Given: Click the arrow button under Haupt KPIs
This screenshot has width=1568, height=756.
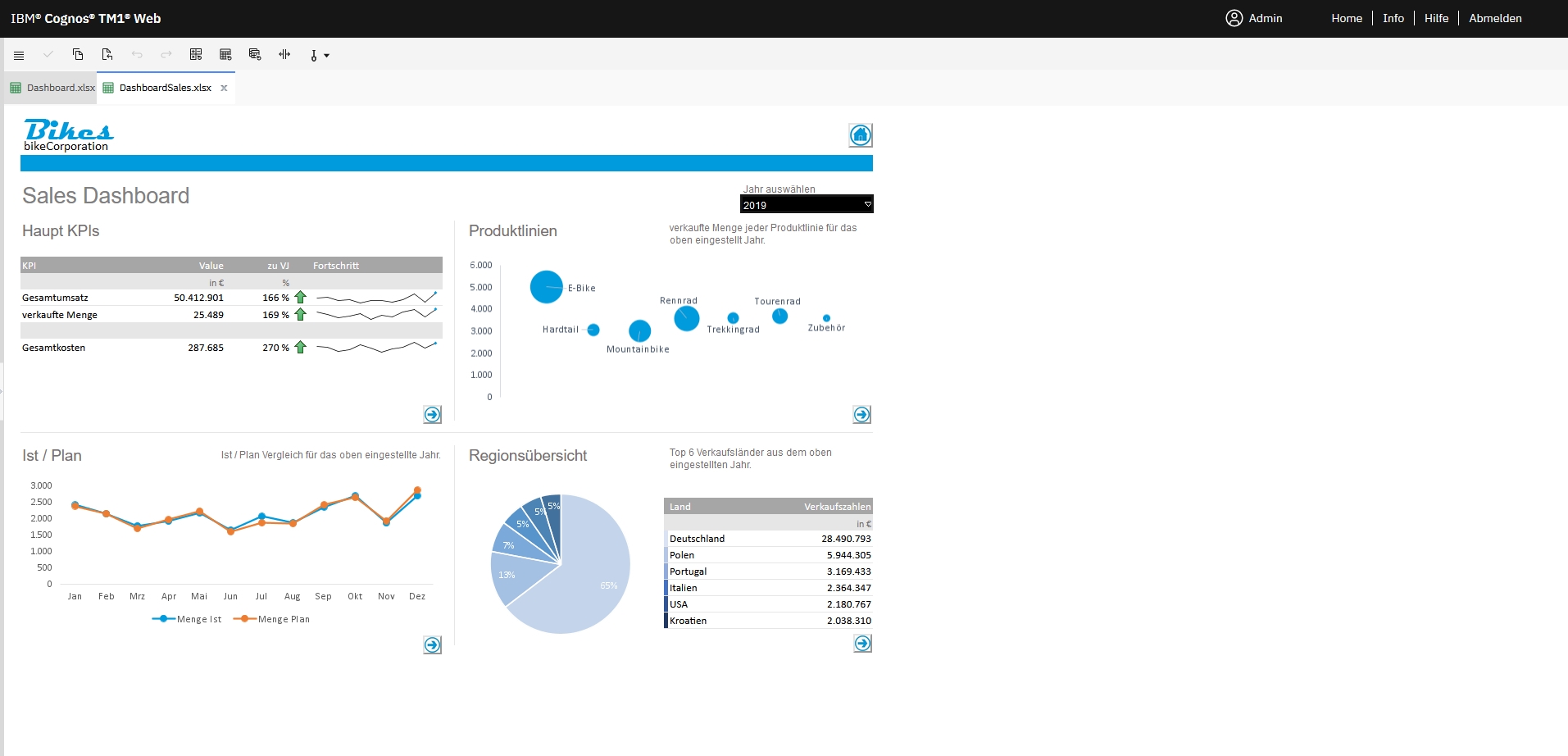Looking at the screenshot, I should (433, 415).
